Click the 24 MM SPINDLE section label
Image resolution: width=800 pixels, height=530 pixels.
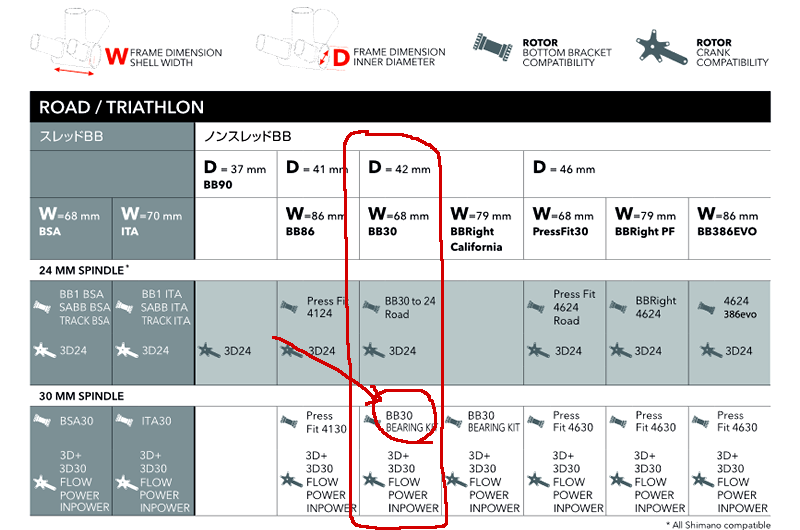pos(84,270)
